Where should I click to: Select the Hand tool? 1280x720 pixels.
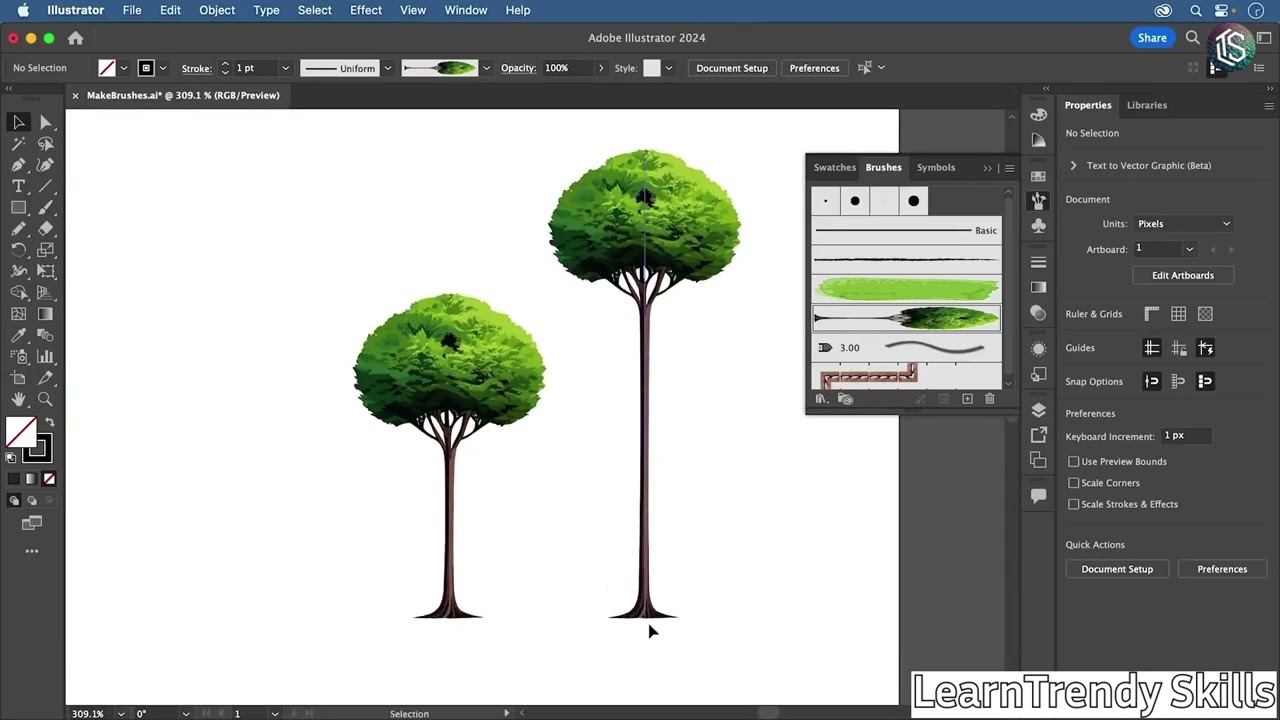18,399
